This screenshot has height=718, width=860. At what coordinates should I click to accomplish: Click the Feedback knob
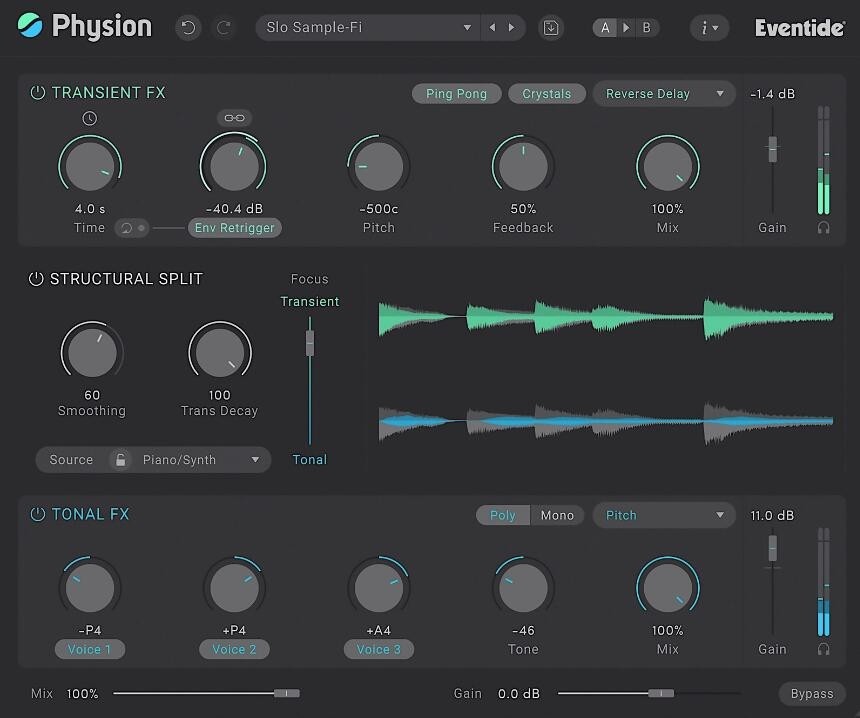pos(523,166)
